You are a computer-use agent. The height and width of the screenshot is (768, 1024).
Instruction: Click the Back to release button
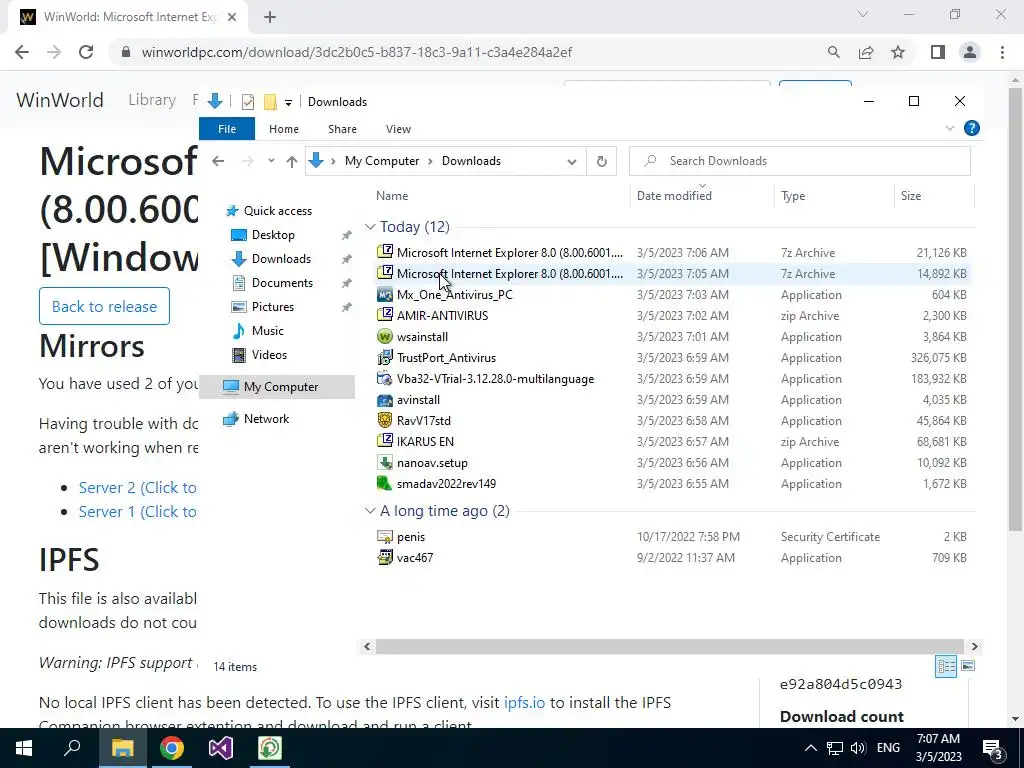104,306
